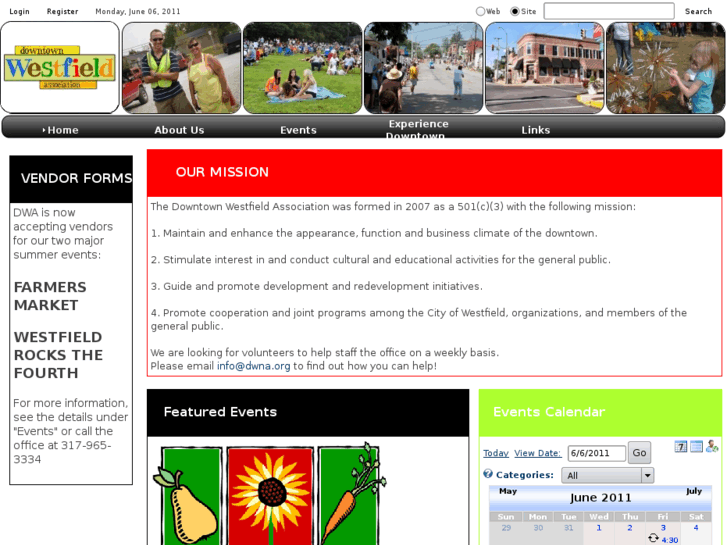Click the Search button
This screenshot has height=545, width=727.
point(698,12)
